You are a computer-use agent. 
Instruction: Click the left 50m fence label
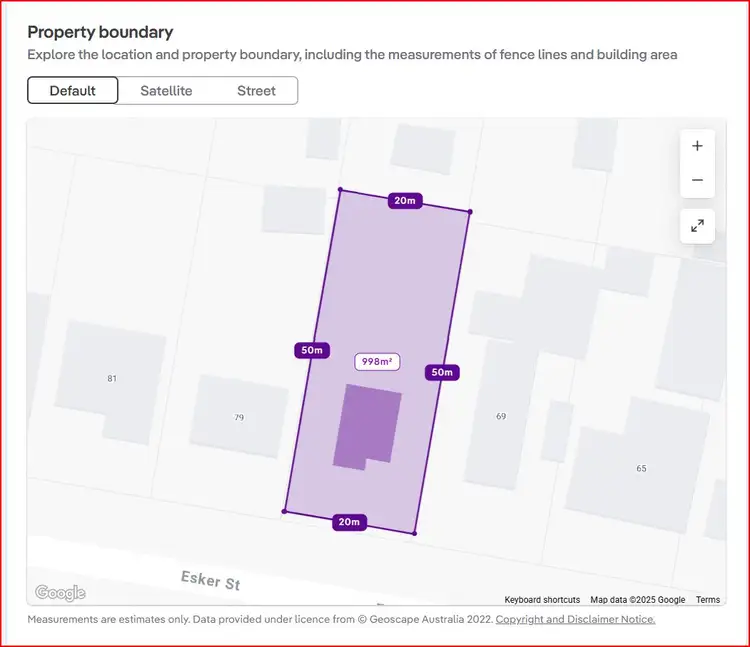click(312, 350)
